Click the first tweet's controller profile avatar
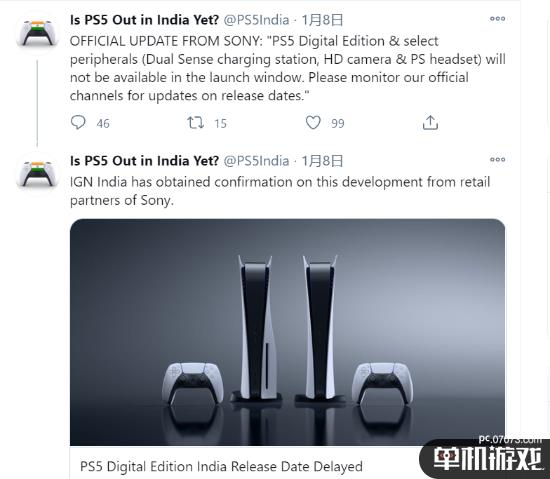550x479 pixels. tap(37, 33)
